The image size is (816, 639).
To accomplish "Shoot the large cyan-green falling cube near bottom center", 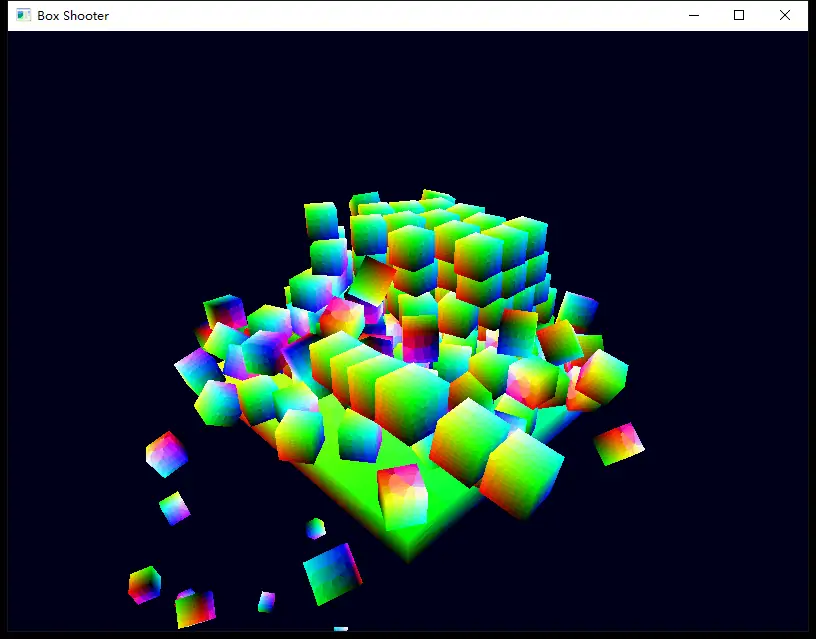I will coord(331,573).
